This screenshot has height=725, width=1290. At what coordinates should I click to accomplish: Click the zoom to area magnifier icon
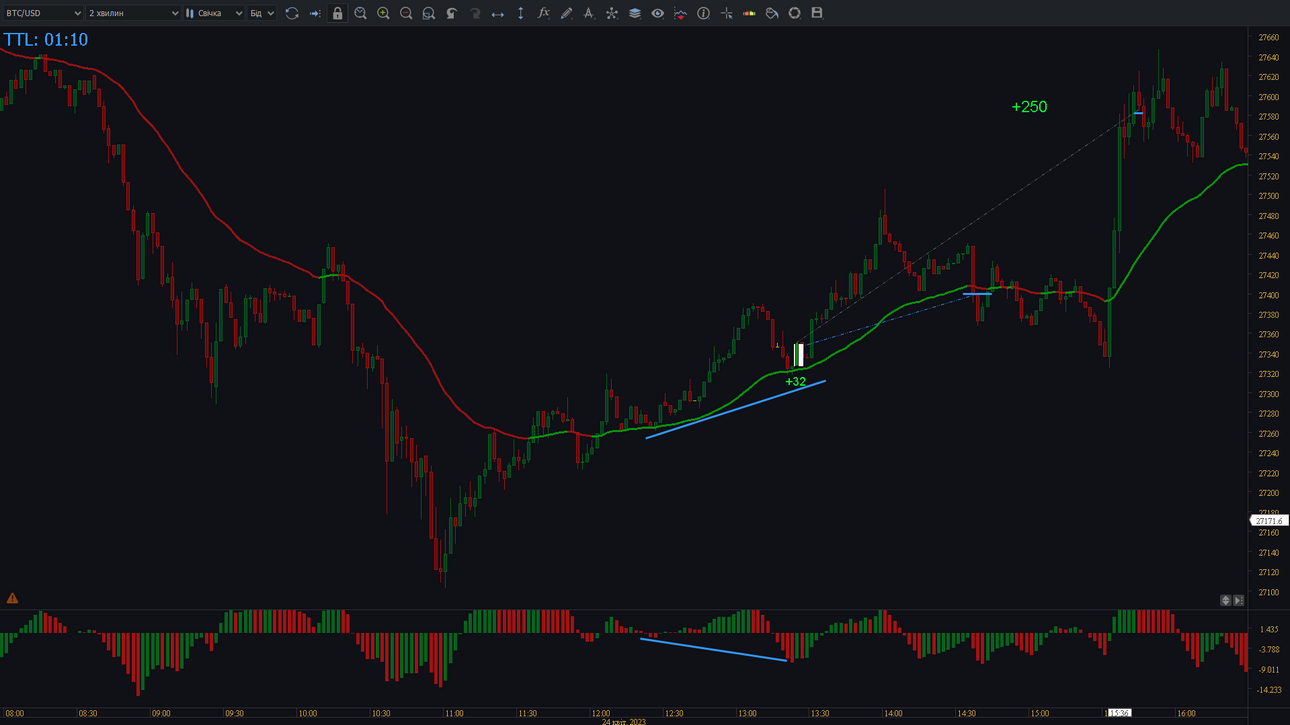pyautogui.click(x=429, y=13)
